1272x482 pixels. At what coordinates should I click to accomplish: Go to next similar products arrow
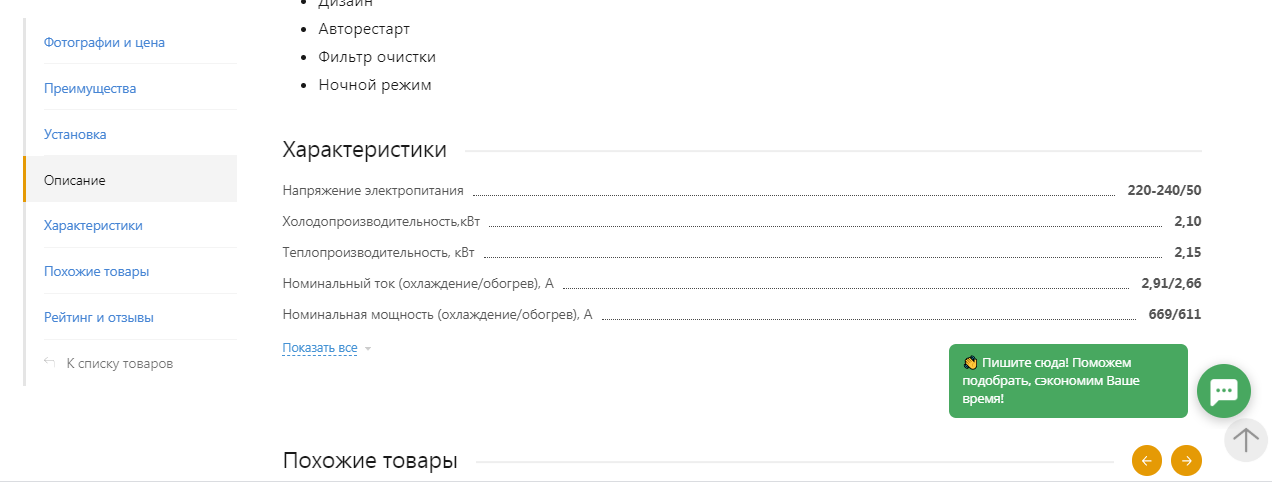click(x=1186, y=460)
